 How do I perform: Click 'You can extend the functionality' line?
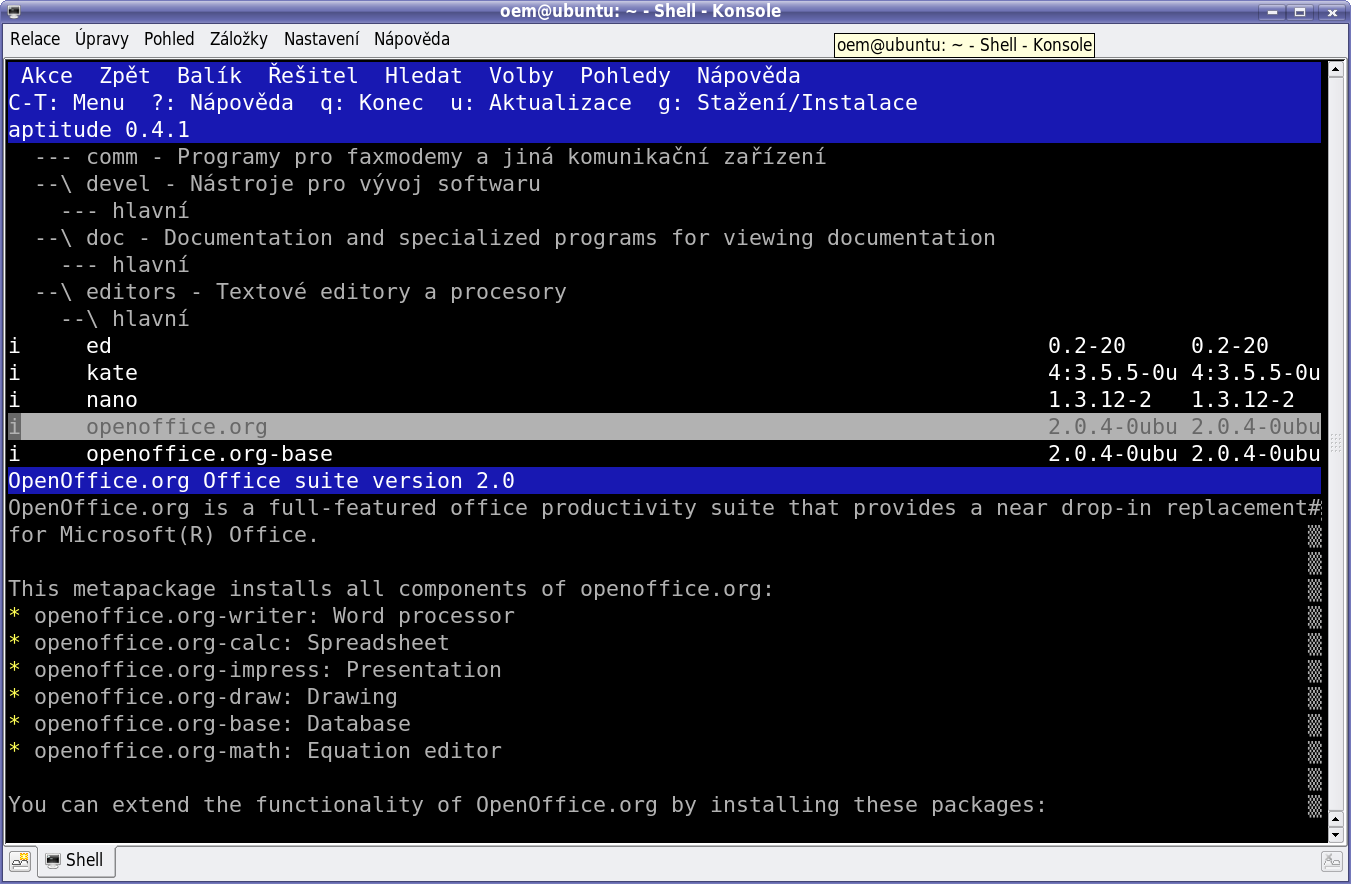pos(528,805)
